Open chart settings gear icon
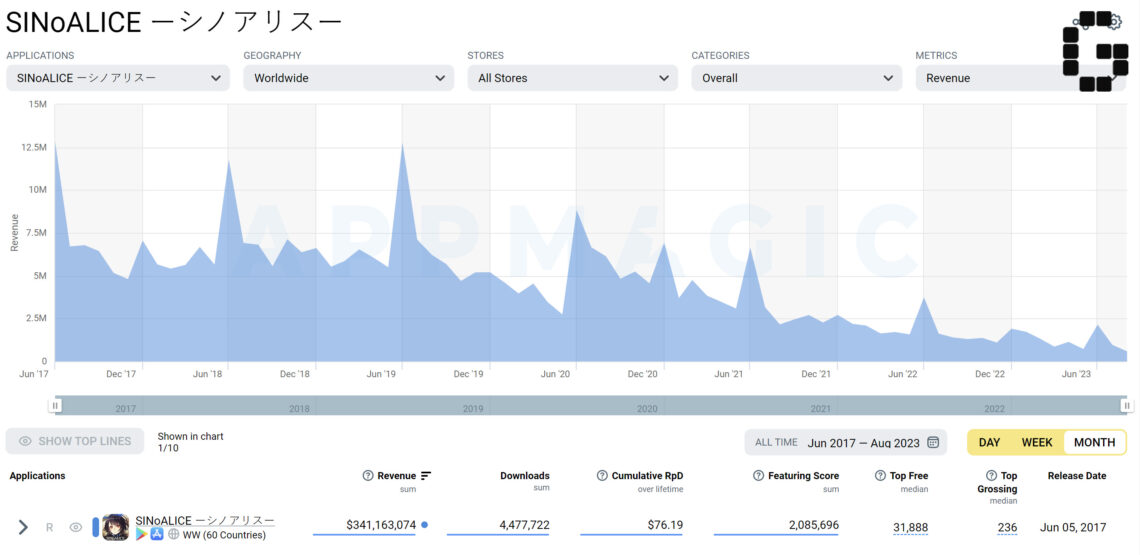This screenshot has width=1140, height=555. click(1114, 23)
